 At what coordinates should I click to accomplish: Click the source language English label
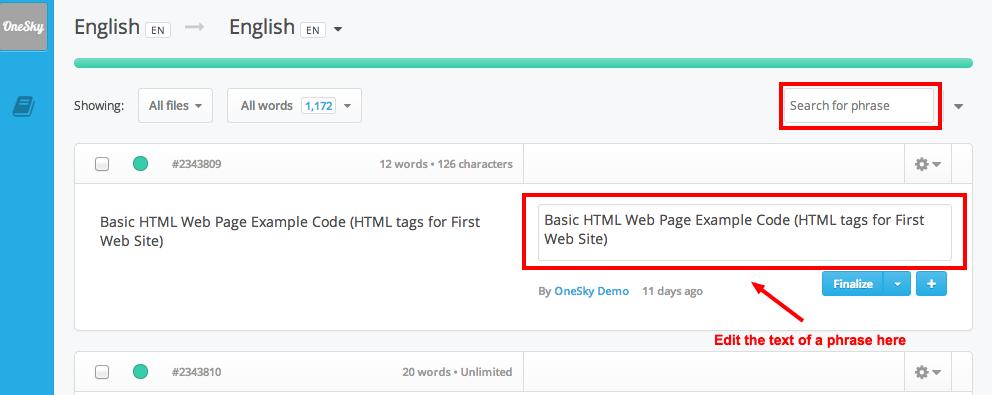(x=107, y=27)
